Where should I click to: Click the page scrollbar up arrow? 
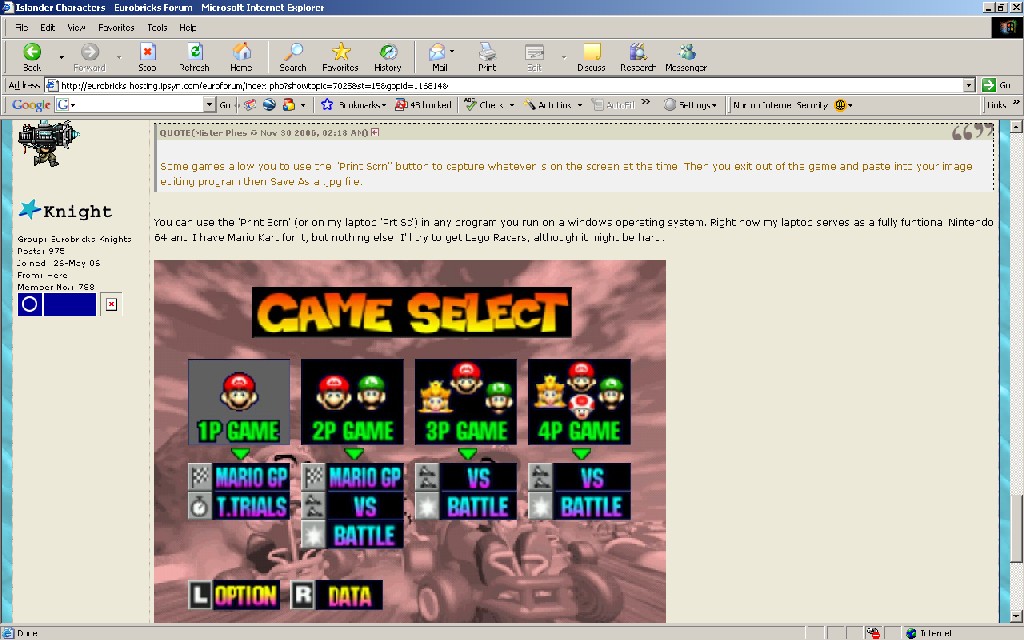1016,127
